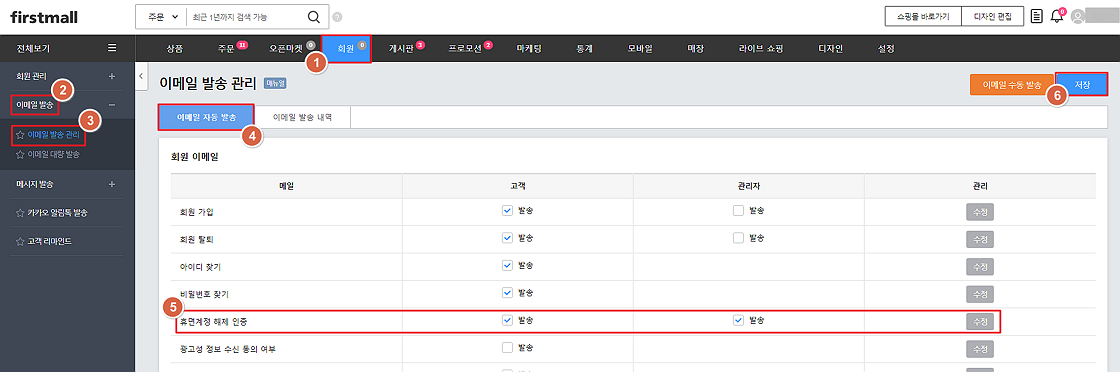Click the search magnifier icon
The image size is (1120, 372).
click(314, 17)
